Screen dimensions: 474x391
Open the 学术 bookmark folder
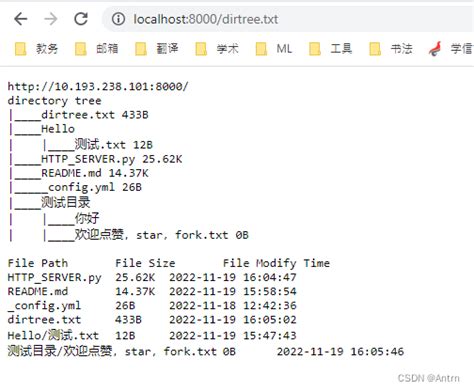(217, 49)
